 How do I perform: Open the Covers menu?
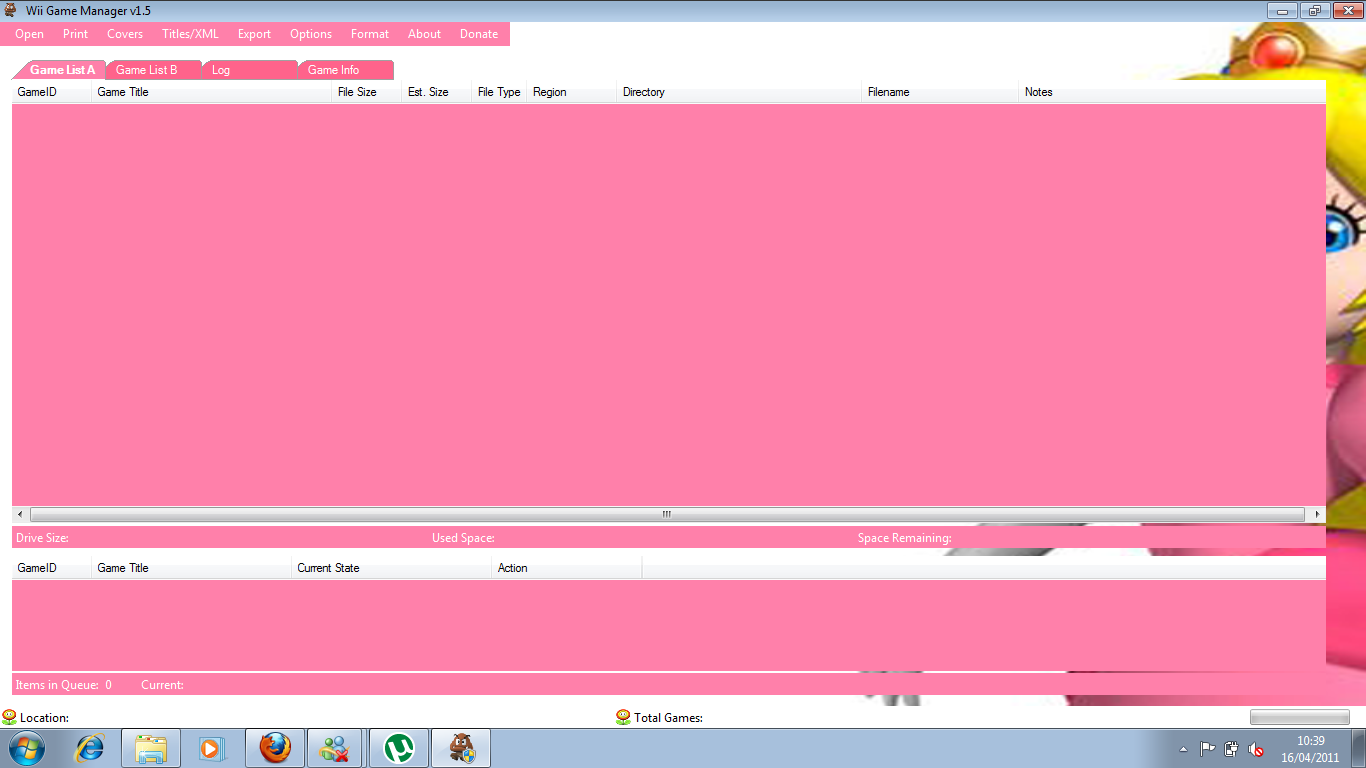pyautogui.click(x=125, y=34)
